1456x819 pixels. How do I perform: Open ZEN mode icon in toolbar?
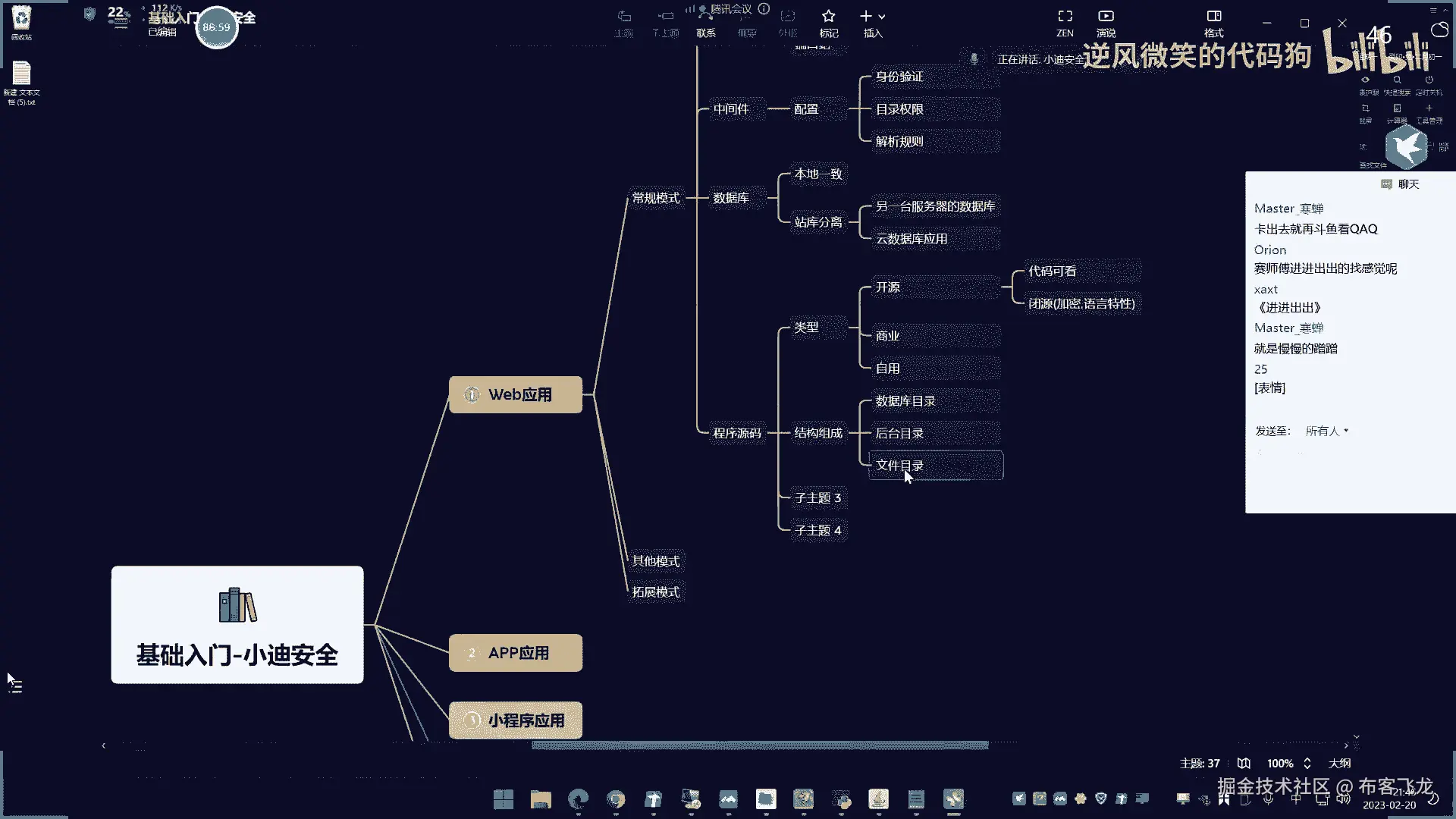click(x=1065, y=17)
